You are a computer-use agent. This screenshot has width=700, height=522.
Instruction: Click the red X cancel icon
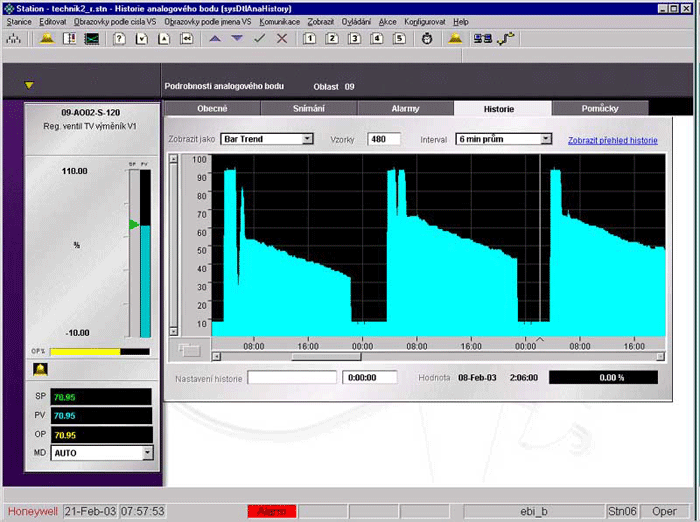tap(282, 39)
